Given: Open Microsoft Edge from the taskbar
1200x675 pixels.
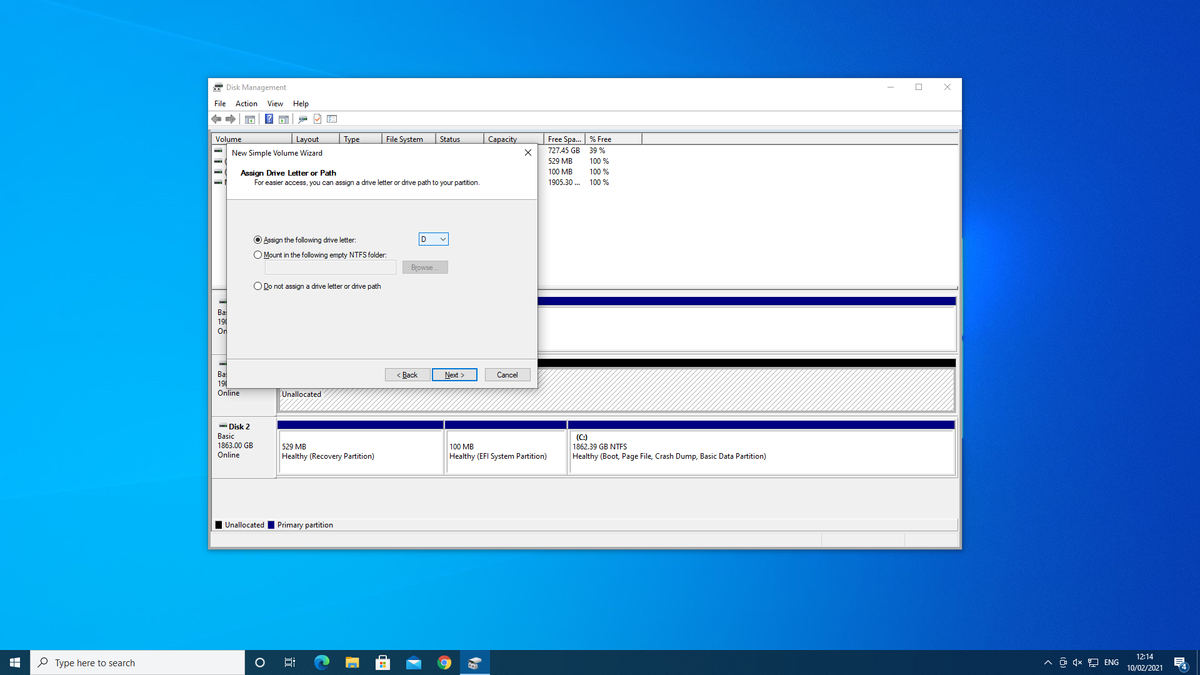Looking at the screenshot, I should [x=322, y=663].
